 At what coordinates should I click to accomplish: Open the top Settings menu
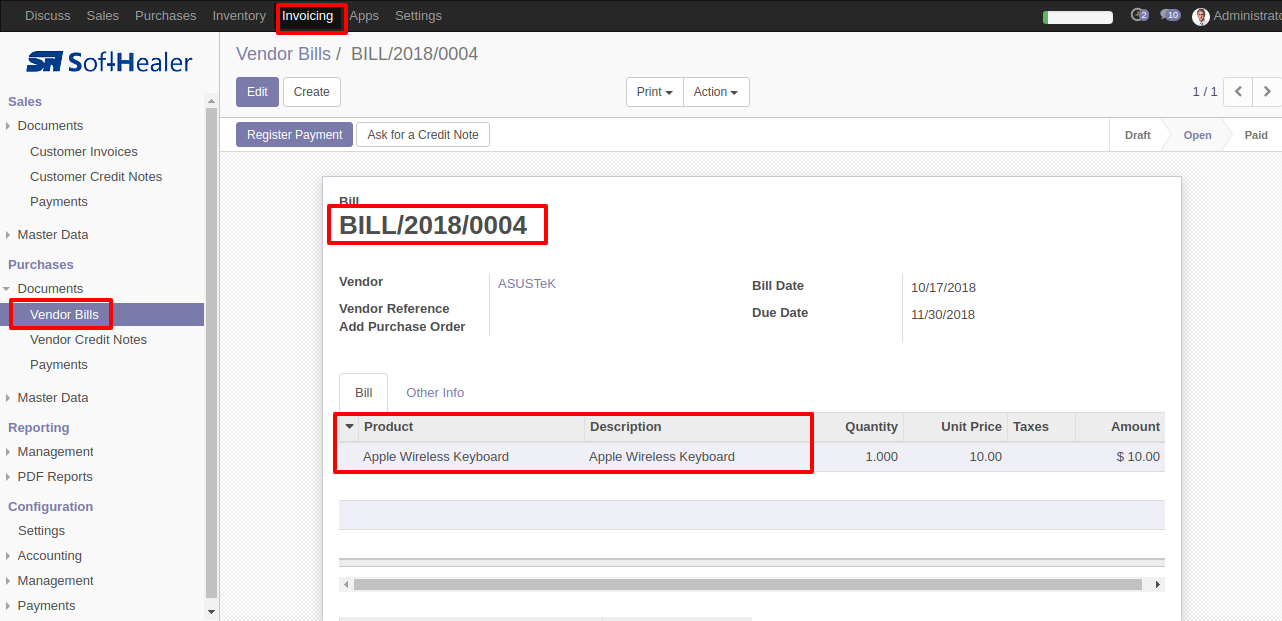[x=418, y=16]
